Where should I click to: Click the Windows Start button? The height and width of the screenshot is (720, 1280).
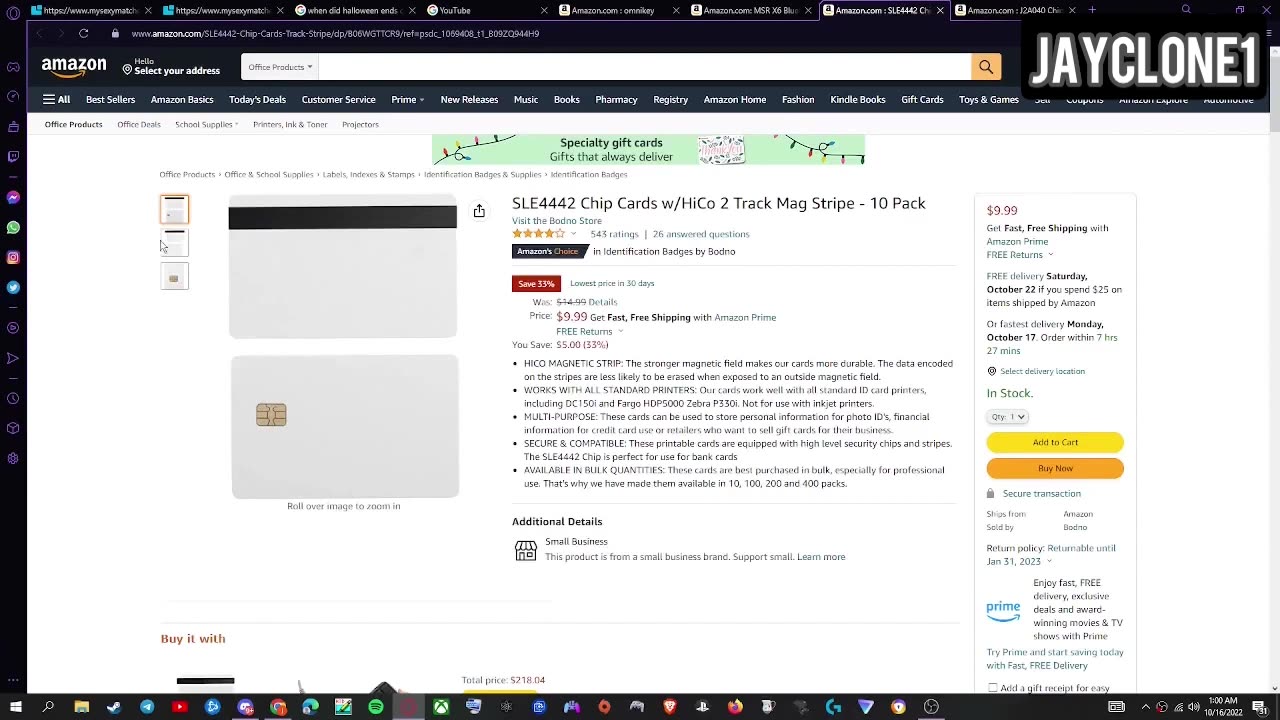click(15, 707)
